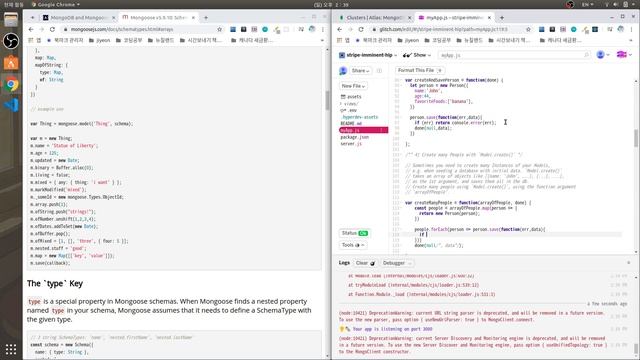Select myApp.js in the file tree

pyautogui.click(x=363, y=130)
